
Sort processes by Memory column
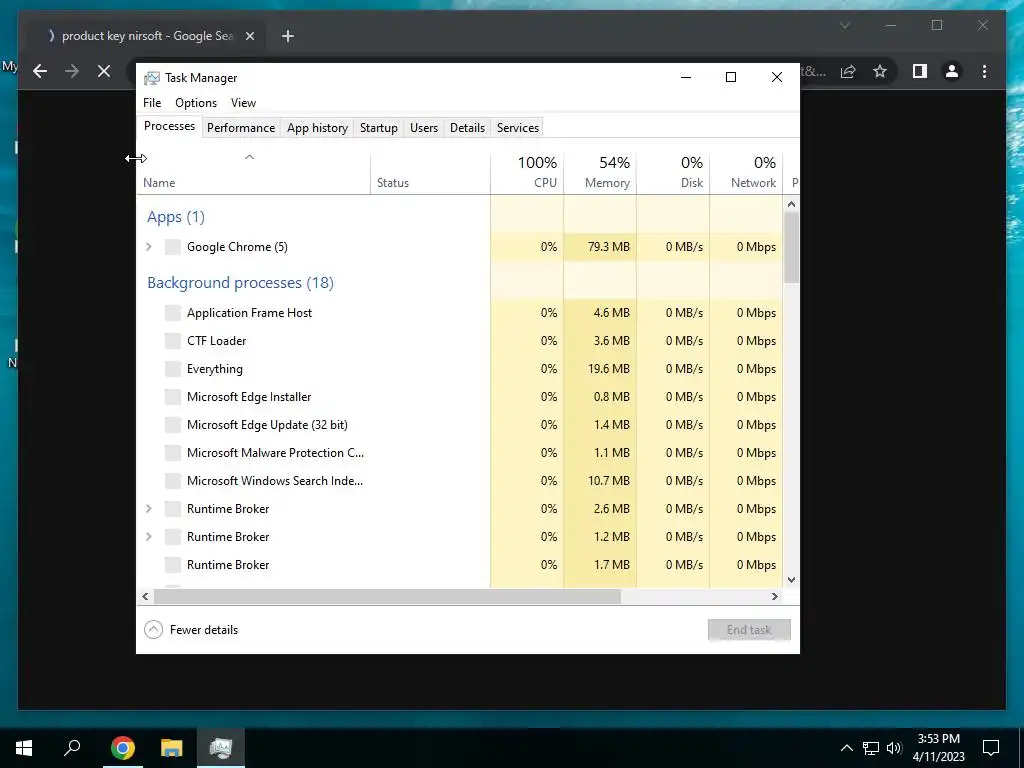[x=600, y=172]
